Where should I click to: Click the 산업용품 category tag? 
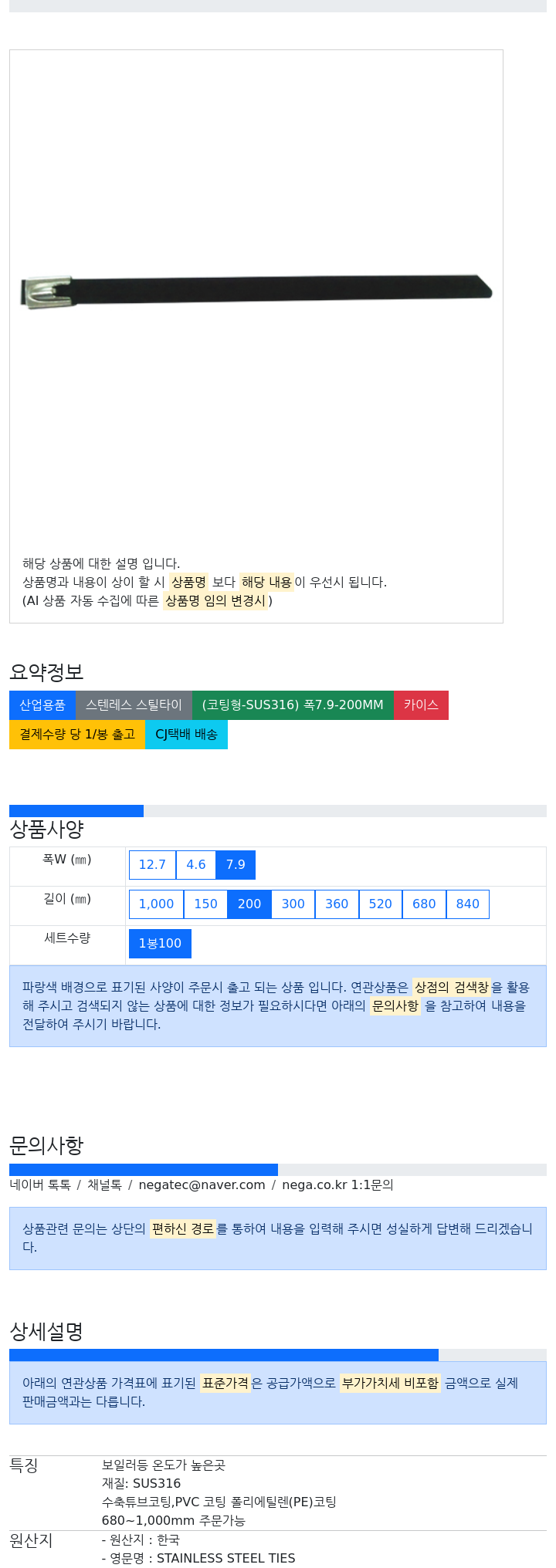pyautogui.click(x=42, y=705)
